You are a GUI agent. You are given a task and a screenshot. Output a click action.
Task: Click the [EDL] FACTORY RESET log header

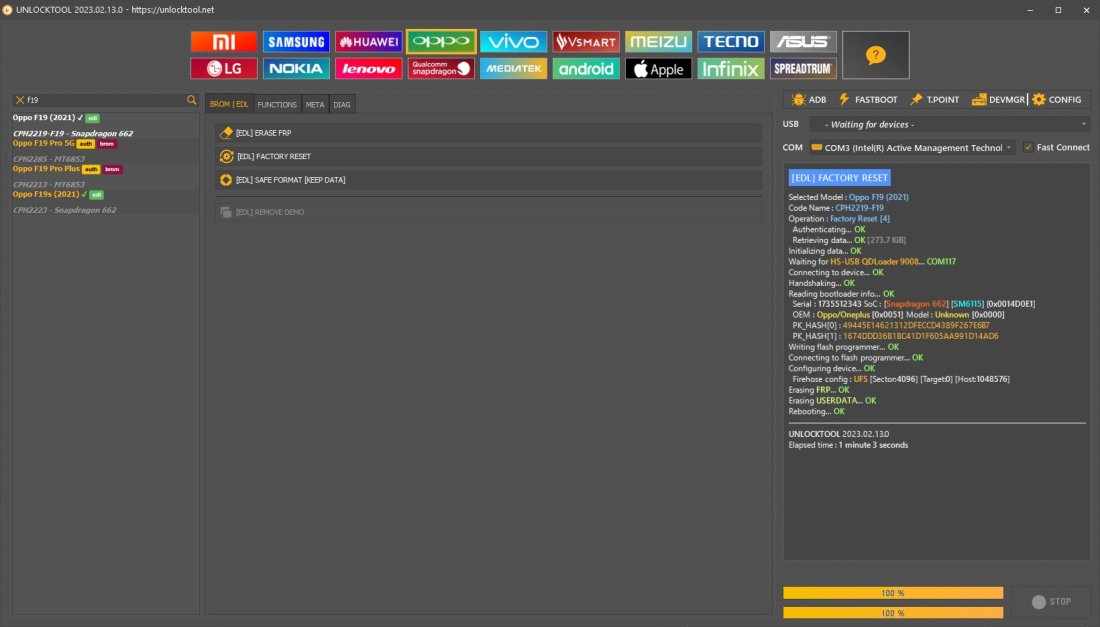(x=840, y=178)
